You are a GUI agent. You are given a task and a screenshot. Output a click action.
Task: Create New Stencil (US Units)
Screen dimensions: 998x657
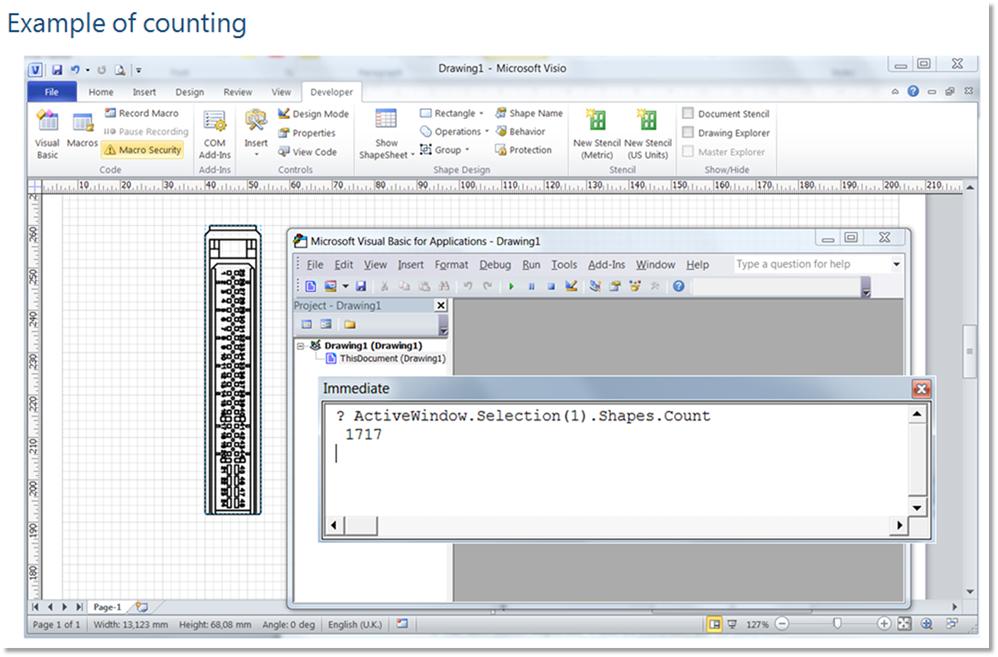[648, 134]
